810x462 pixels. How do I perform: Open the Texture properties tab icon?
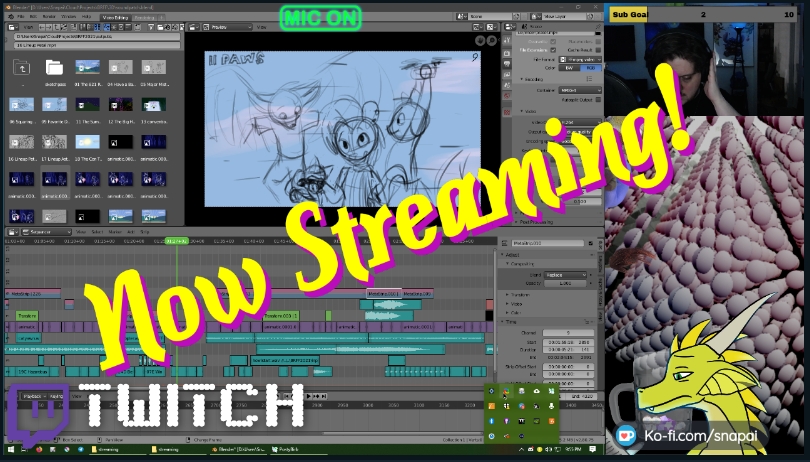(507, 112)
